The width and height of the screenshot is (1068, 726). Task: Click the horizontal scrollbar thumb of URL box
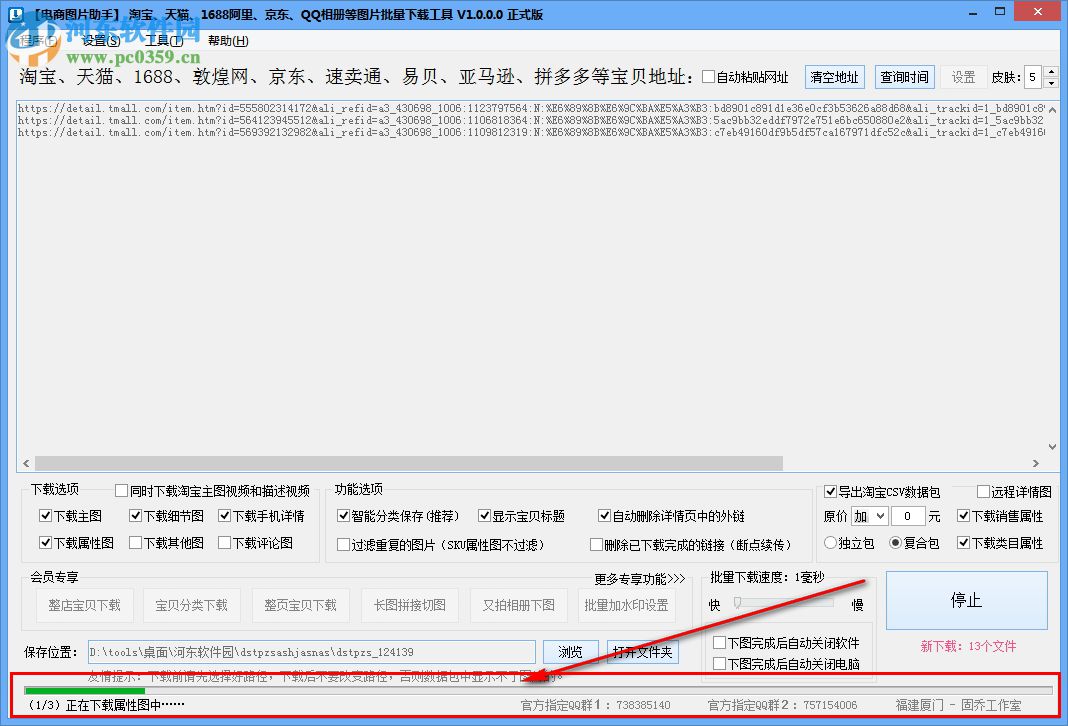(409, 463)
